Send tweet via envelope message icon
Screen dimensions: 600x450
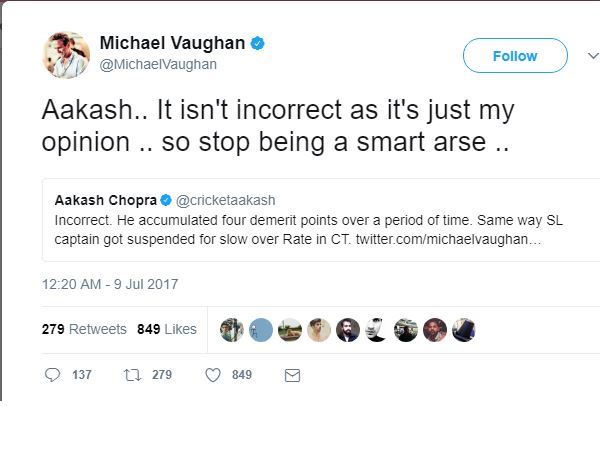[292, 375]
